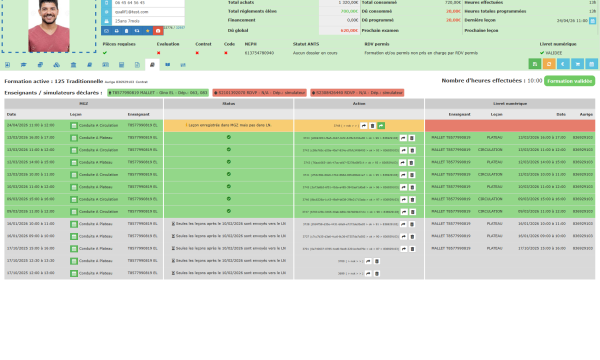The image size is (600, 360).
Task: Click trash icon in 17/10/2025 13:30 row
Action: click(377, 261)
